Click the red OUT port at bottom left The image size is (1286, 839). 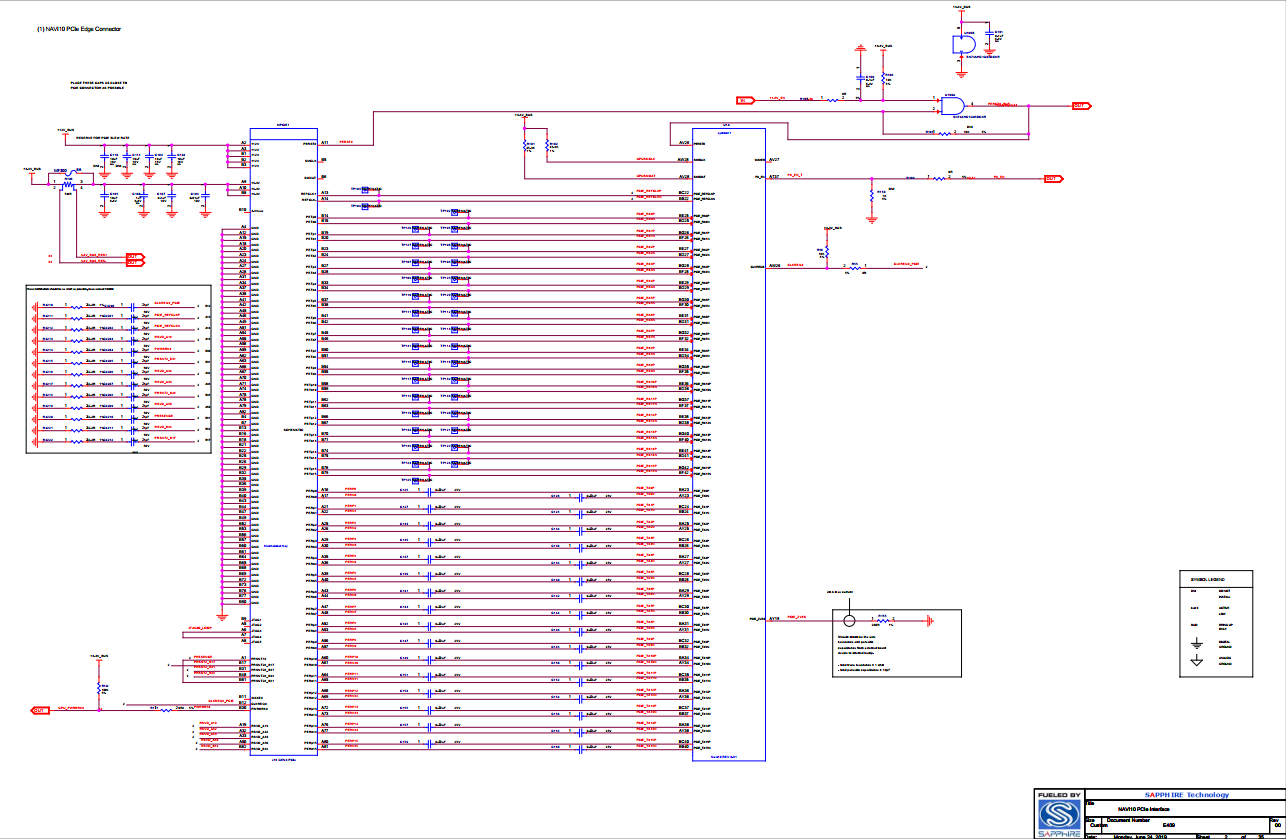[40, 710]
